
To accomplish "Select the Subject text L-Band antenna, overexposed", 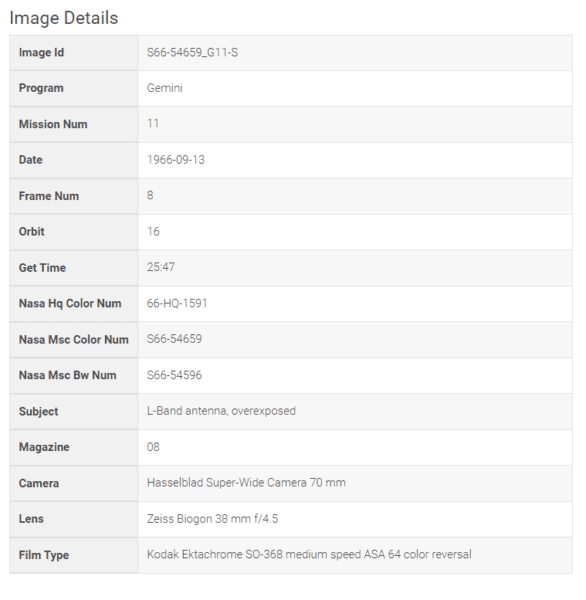I will click(x=221, y=411).
